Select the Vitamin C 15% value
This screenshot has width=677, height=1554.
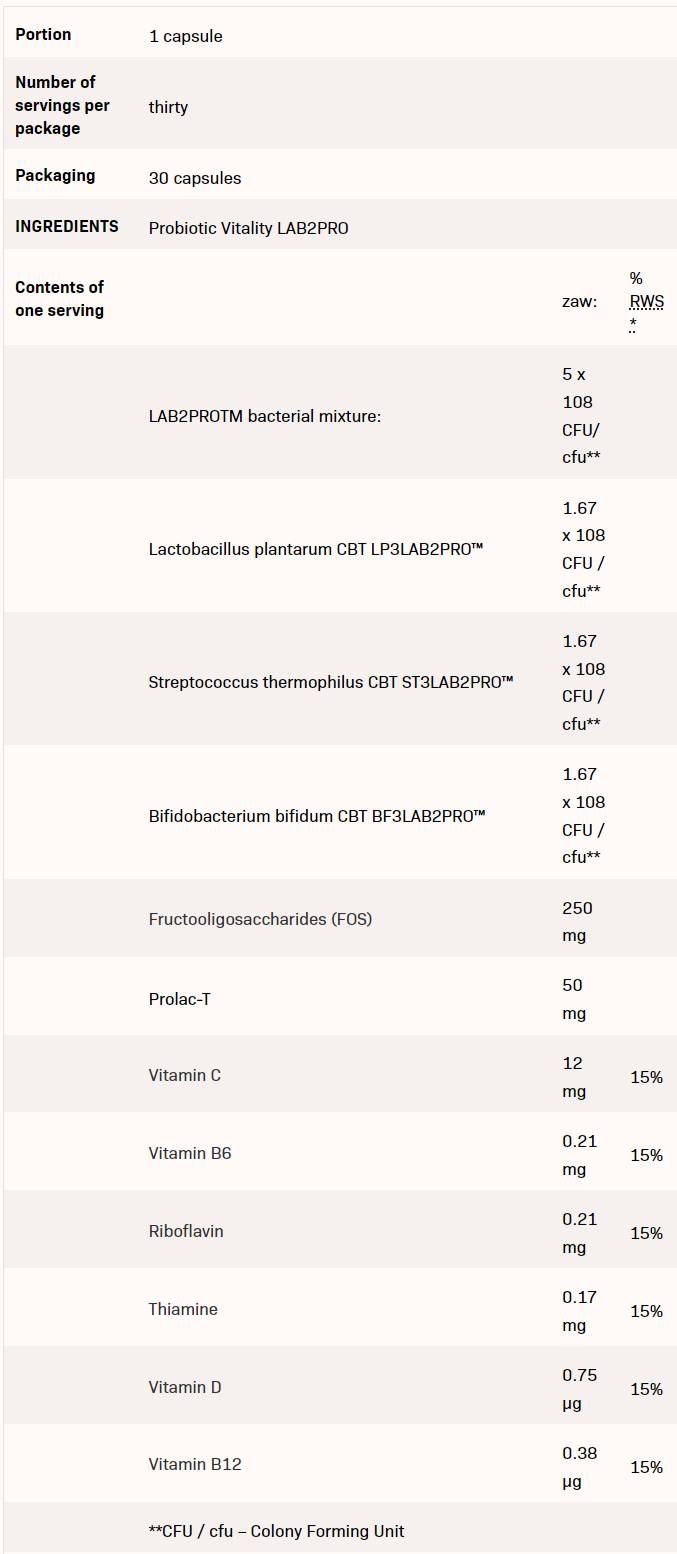(x=647, y=1077)
